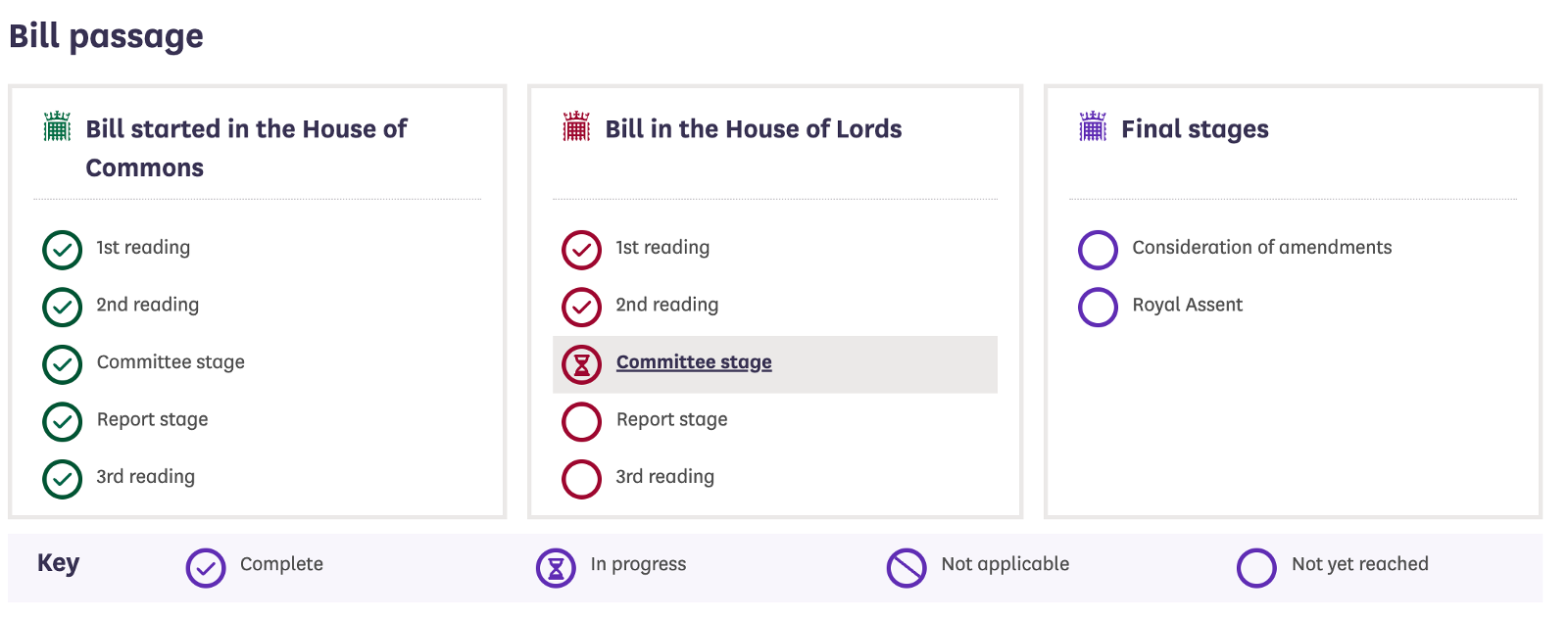The width and height of the screenshot is (1568, 619).
Task: Click Bill in the House of Lords heading
Action: pos(754,129)
